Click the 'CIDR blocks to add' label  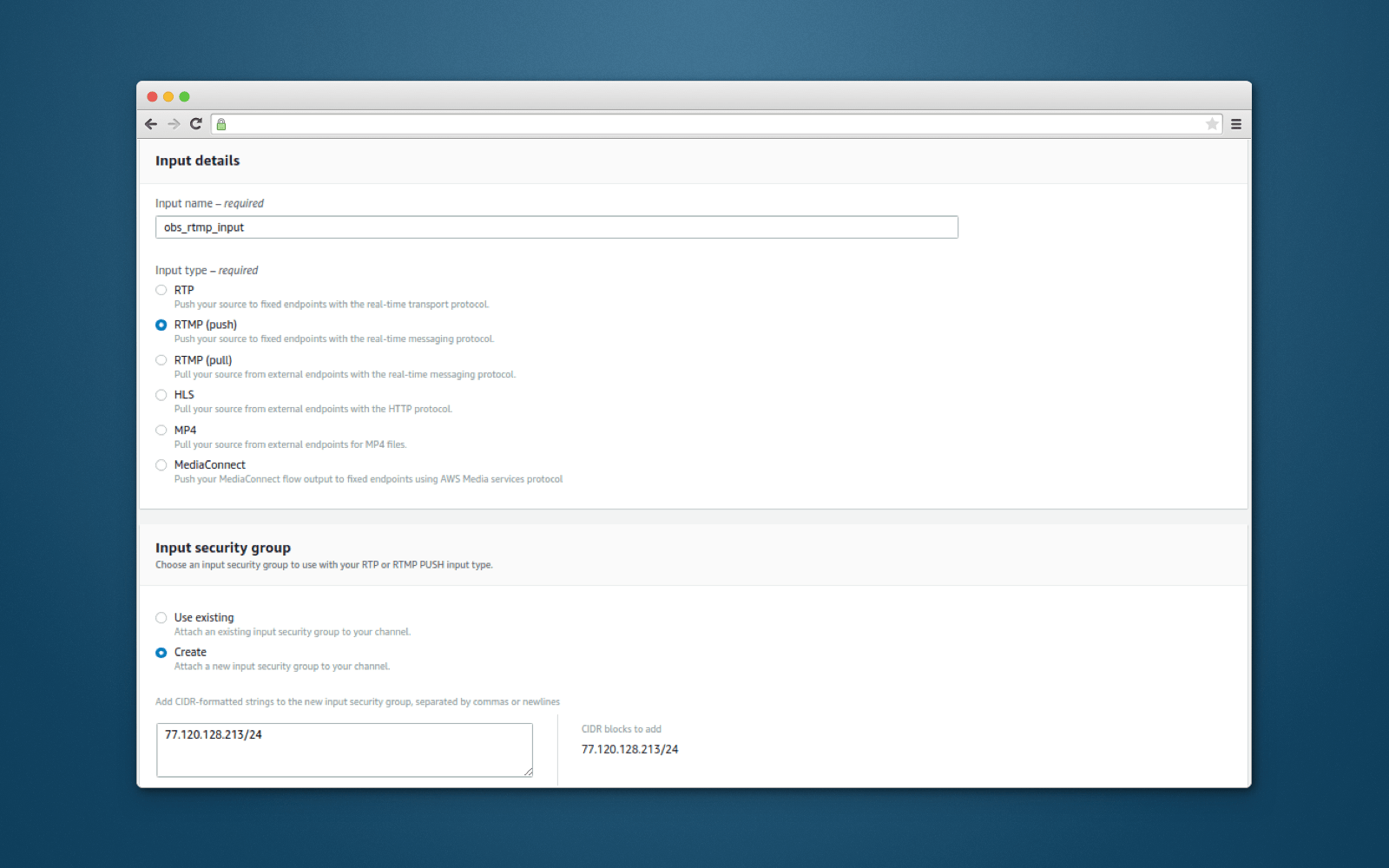[621, 729]
